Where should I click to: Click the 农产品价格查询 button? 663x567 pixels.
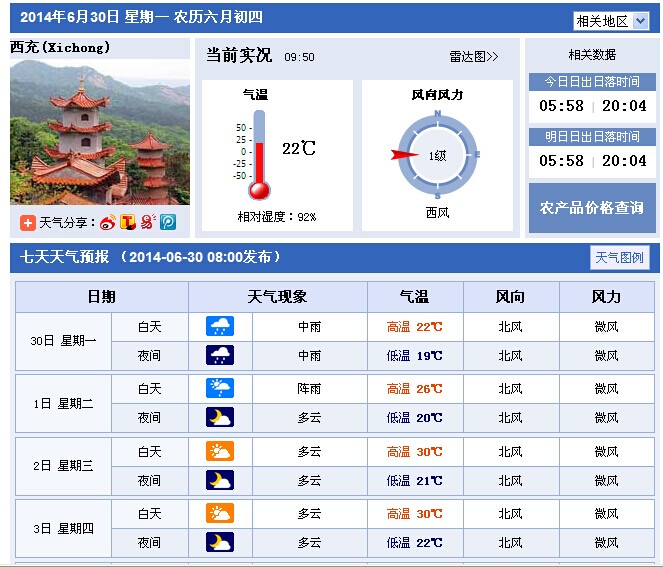tap(592, 208)
